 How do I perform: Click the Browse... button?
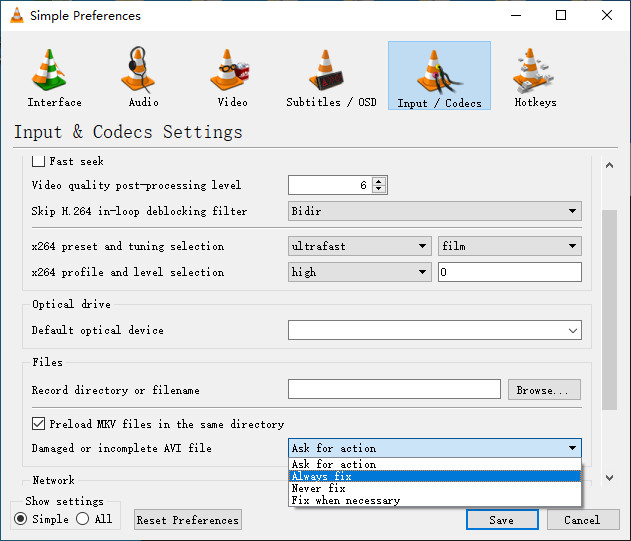point(544,390)
